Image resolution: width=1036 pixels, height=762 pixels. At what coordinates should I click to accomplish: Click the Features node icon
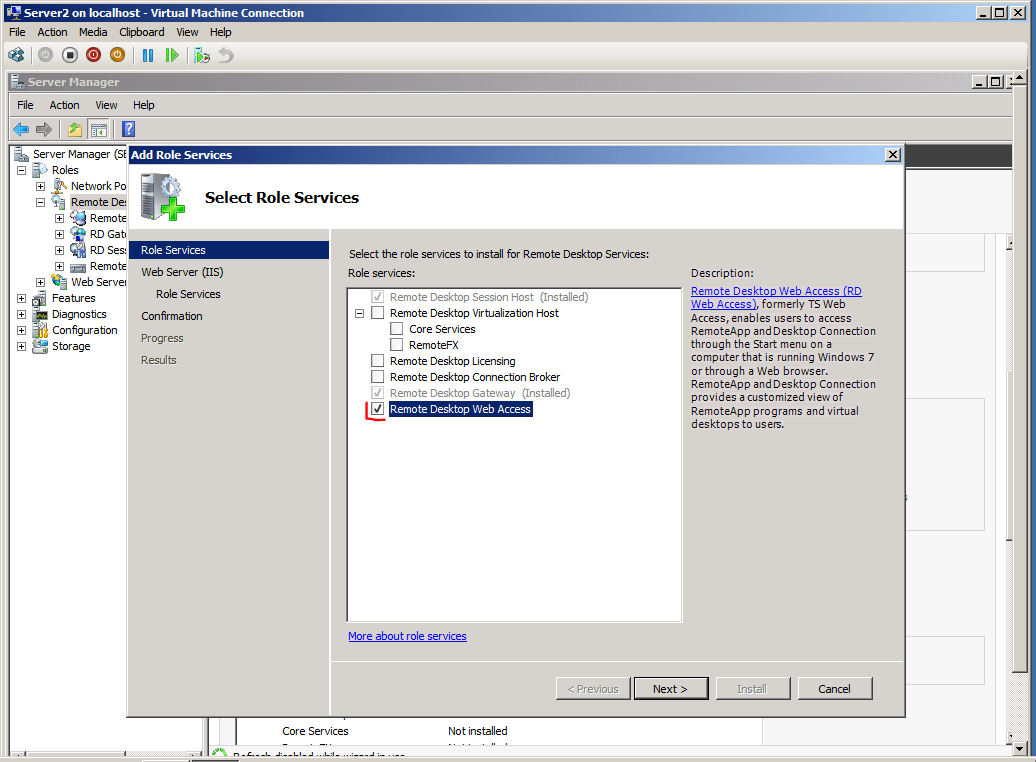point(40,298)
